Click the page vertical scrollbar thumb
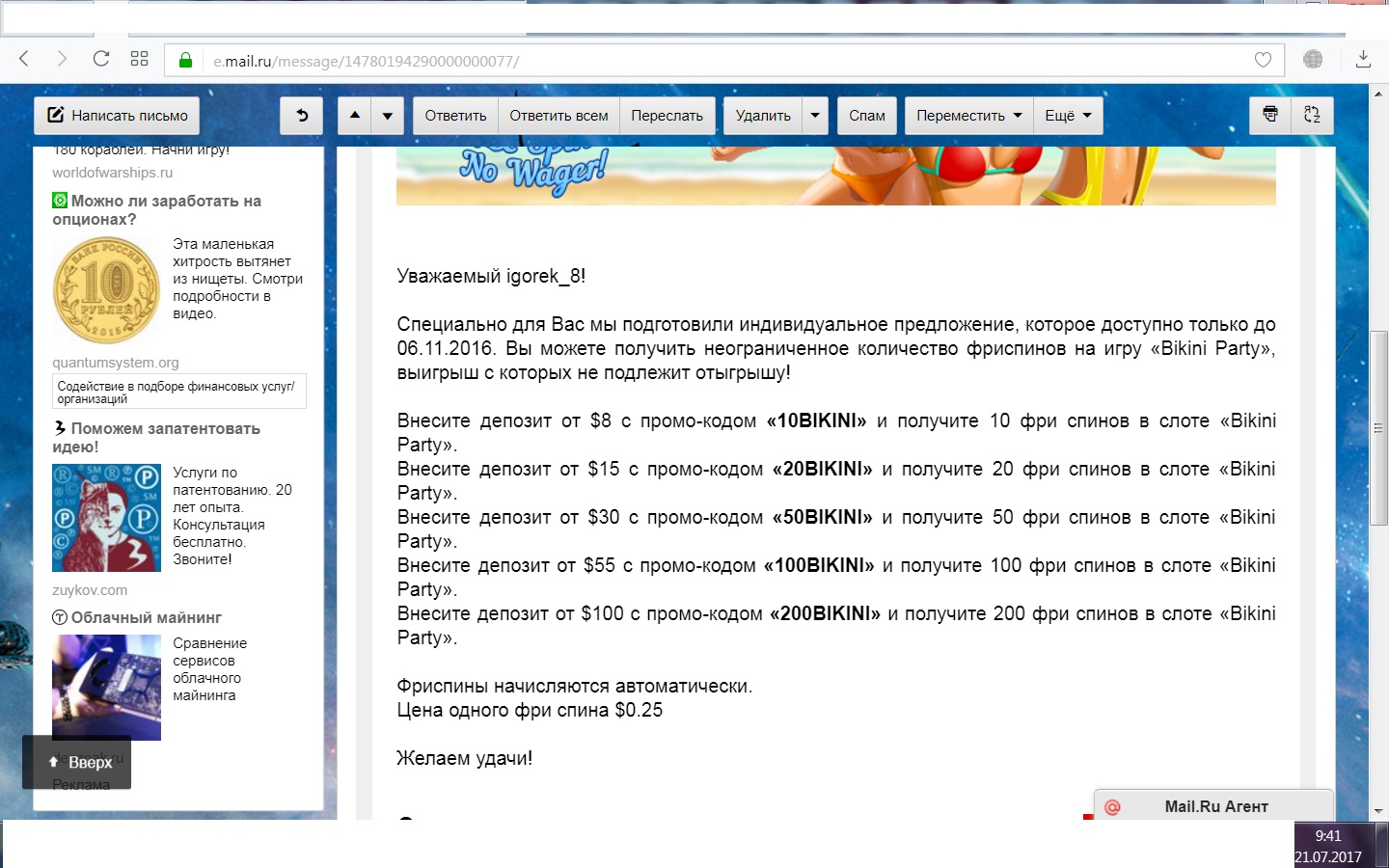Screen dimensions: 1389x868 point(1379,427)
